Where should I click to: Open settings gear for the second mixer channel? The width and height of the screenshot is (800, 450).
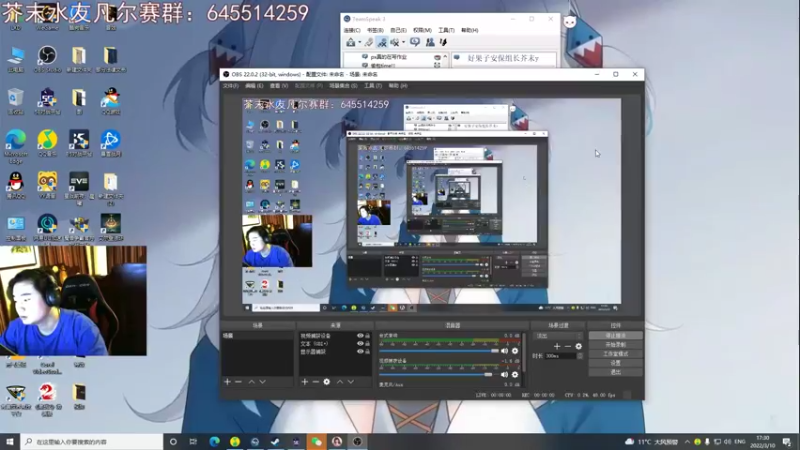point(515,374)
